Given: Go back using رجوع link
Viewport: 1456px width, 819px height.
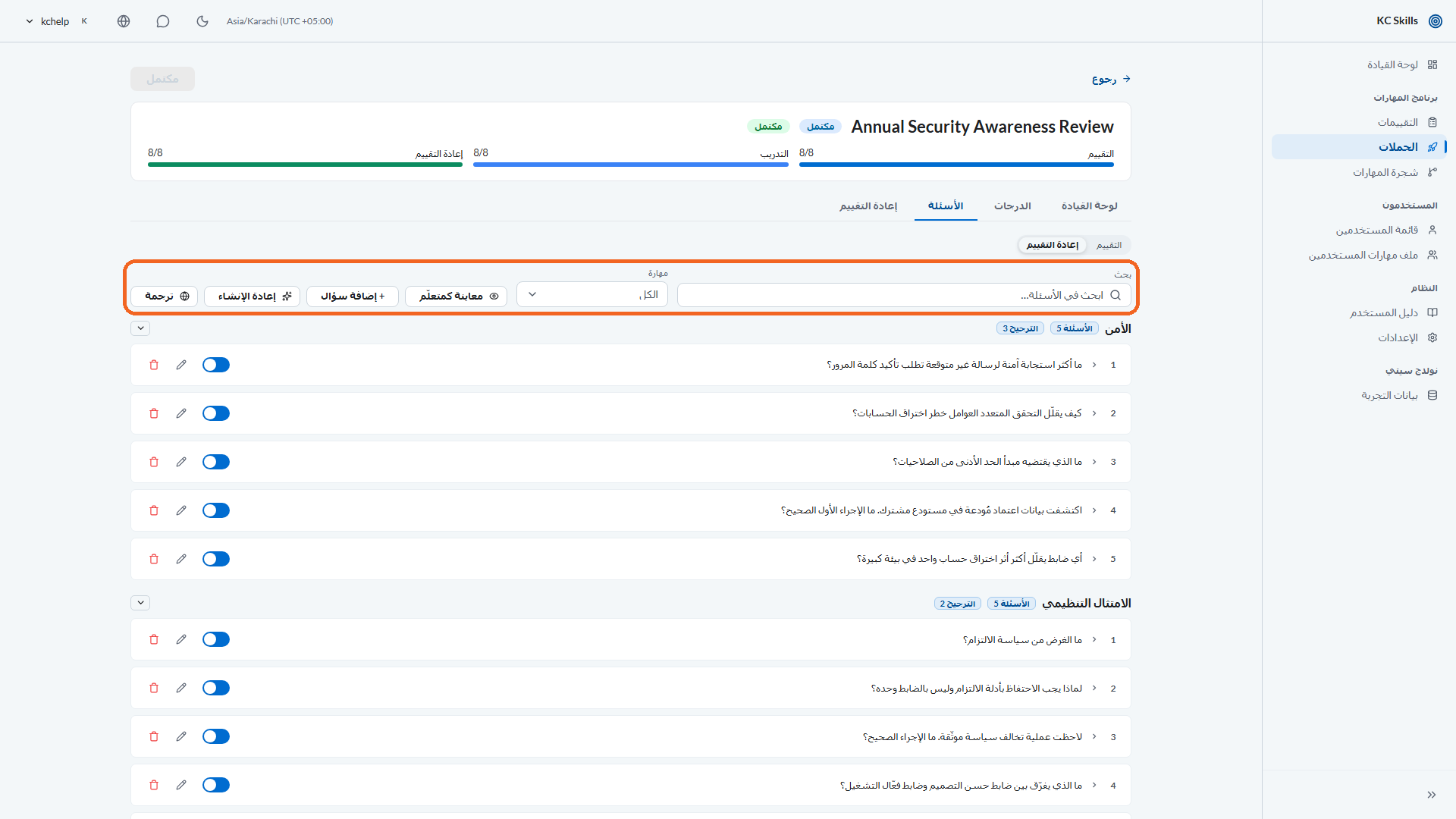Looking at the screenshot, I should tap(1111, 79).
